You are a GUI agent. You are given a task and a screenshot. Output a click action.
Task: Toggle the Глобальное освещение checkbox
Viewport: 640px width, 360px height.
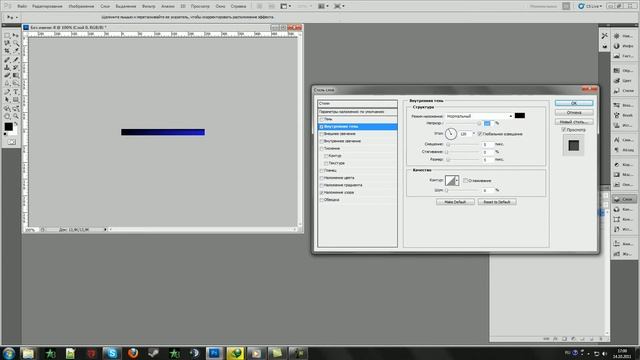pyautogui.click(x=480, y=134)
